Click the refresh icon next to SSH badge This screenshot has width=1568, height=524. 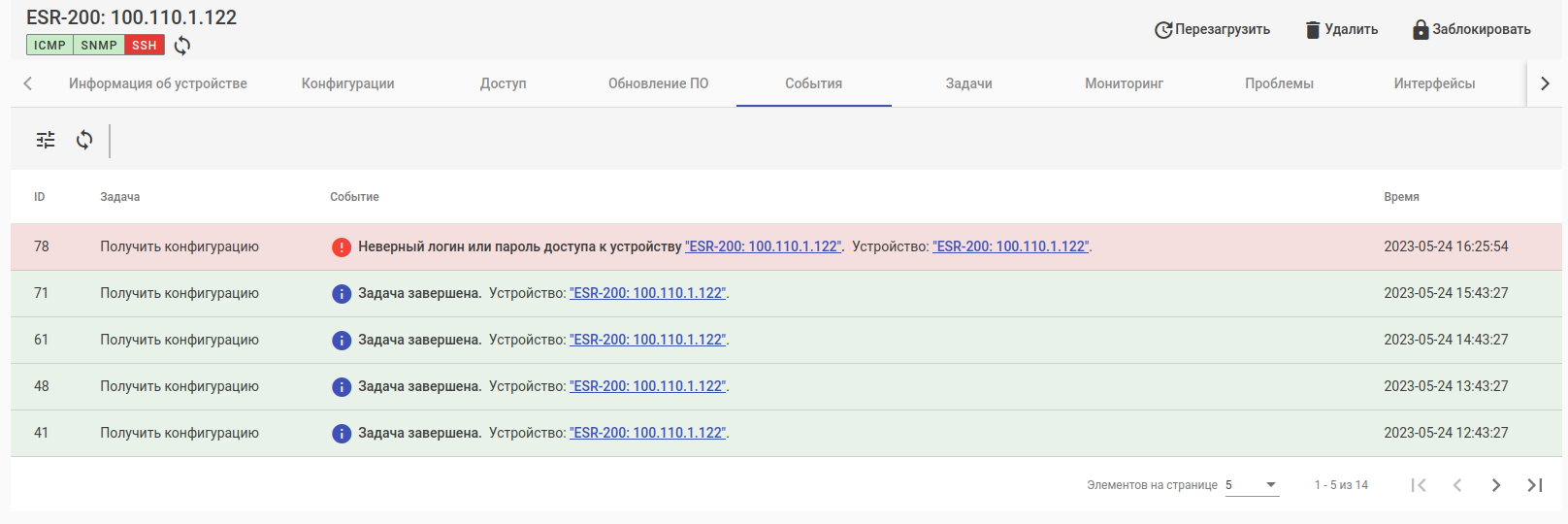[x=182, y=46]
